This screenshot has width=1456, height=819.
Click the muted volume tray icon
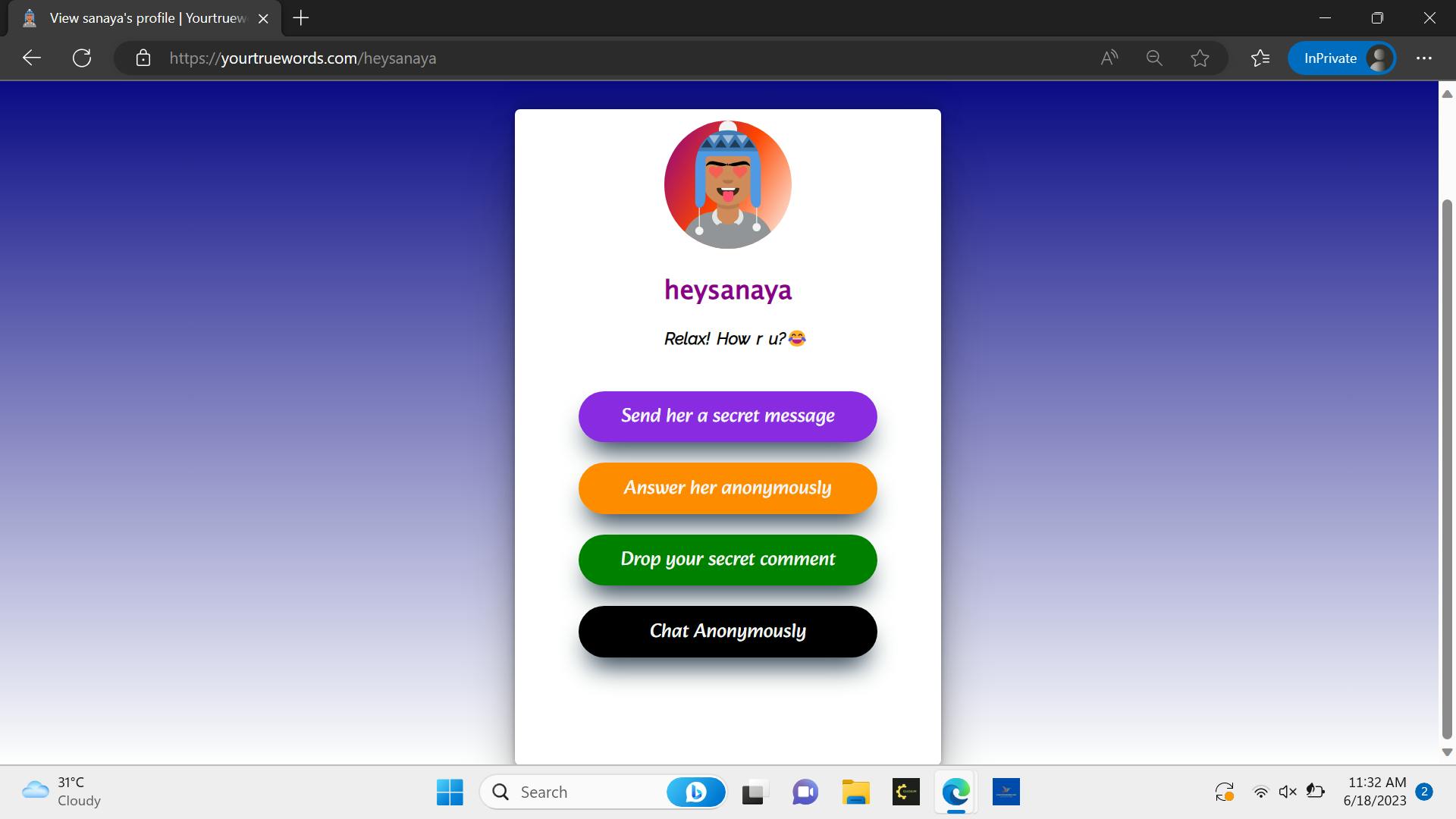click(x=1288, y=792)
